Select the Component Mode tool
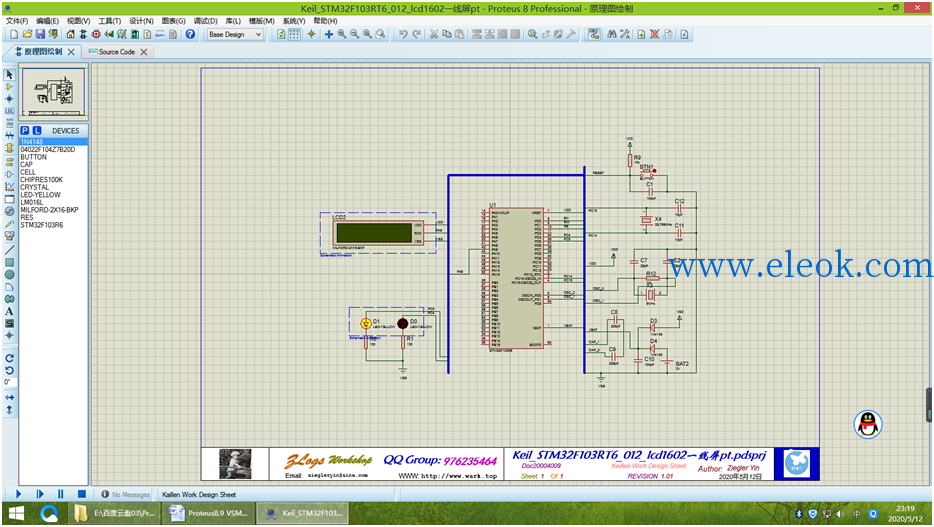934x527 pixels. (x=9, y=87)
